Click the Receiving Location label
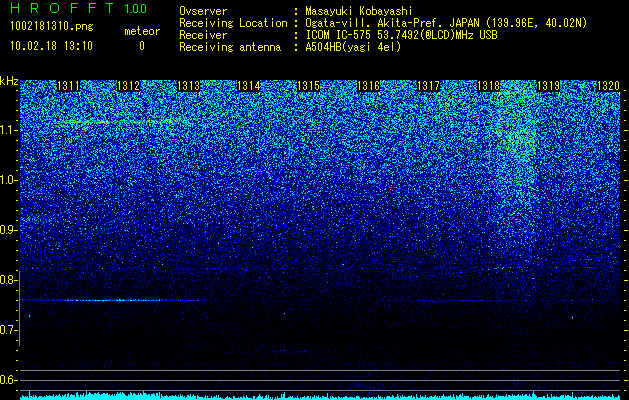Viewport: 629px width, 400px height. (x=233, y=23)
